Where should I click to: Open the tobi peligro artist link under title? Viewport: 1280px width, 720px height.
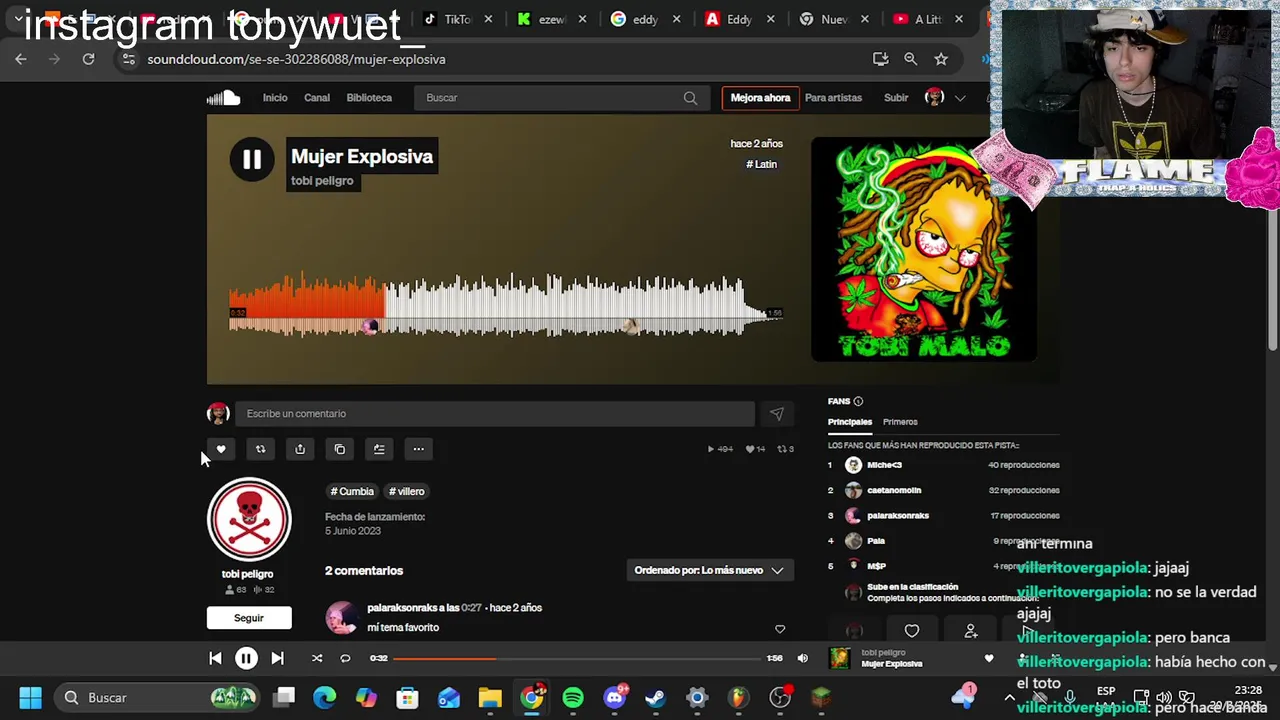point(322,181)
